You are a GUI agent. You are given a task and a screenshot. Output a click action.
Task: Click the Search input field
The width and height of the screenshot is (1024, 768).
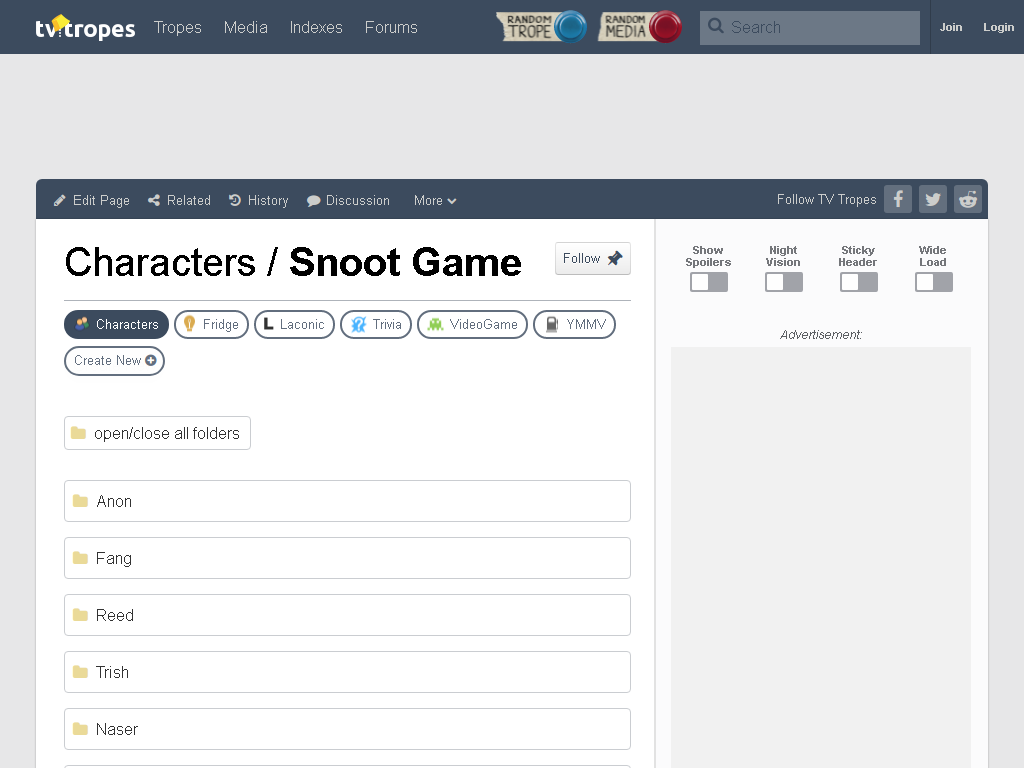tap(810, 27)
